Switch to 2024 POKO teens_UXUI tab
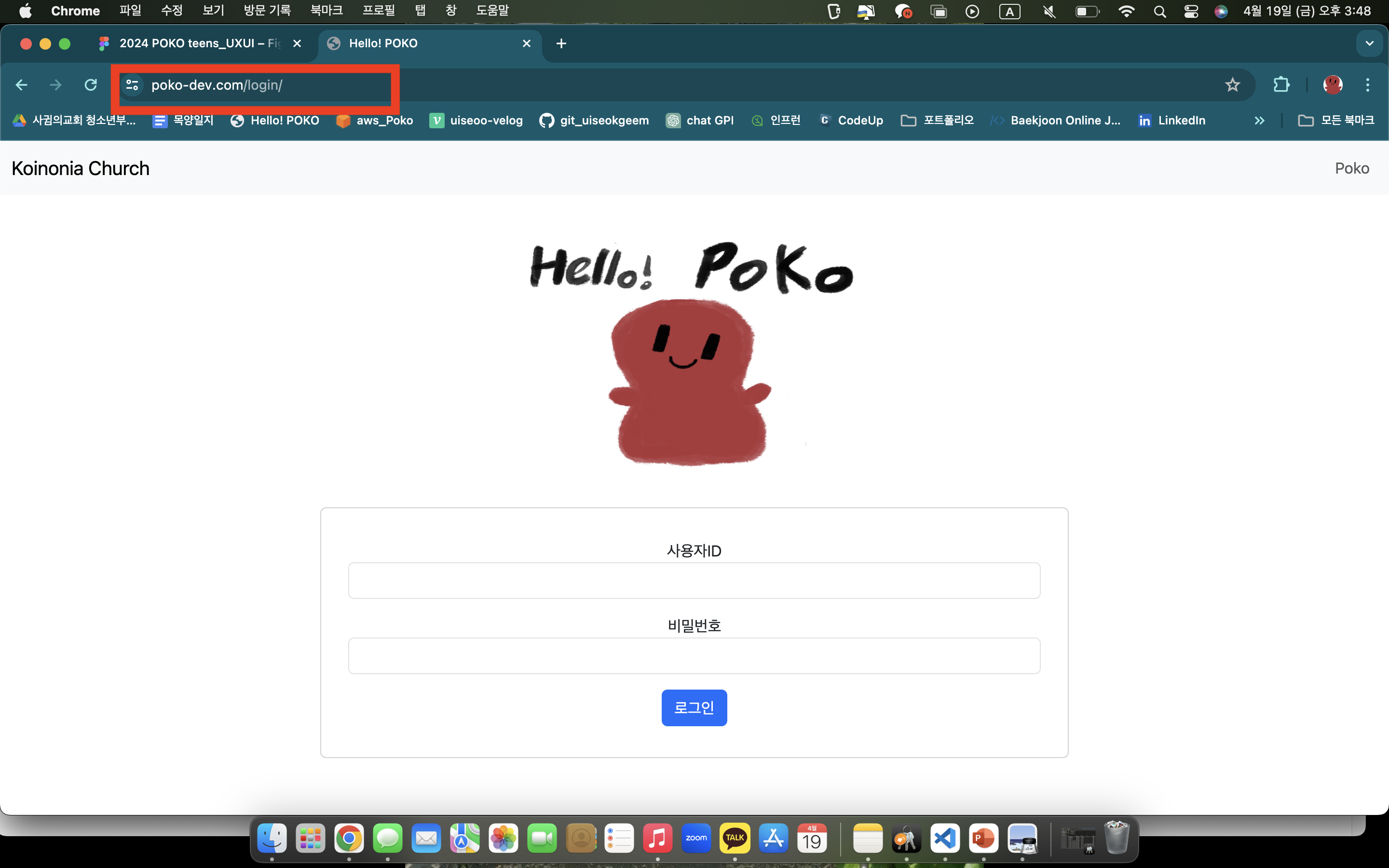This screenshot has width=1389, height=868. (x=199, y=43)
